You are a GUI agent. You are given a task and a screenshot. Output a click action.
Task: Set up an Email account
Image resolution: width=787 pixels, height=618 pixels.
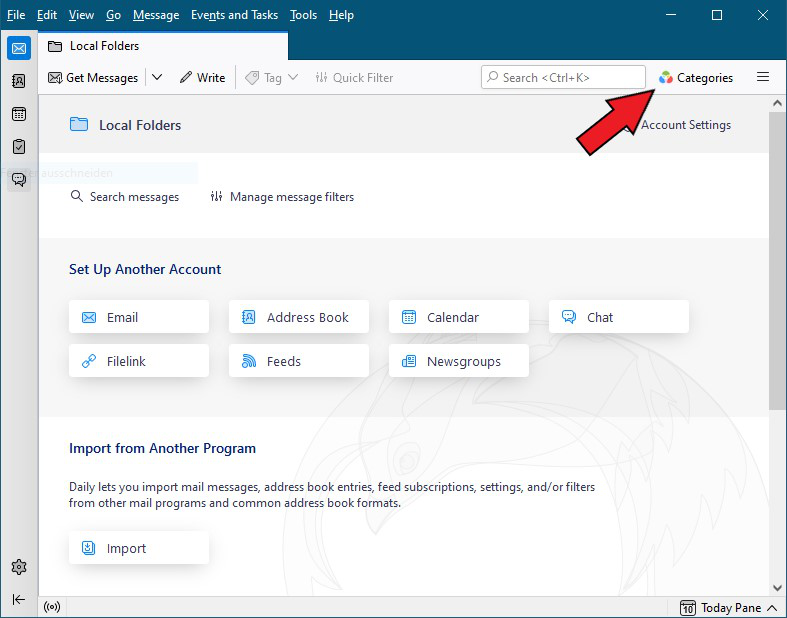pos(139,317)
